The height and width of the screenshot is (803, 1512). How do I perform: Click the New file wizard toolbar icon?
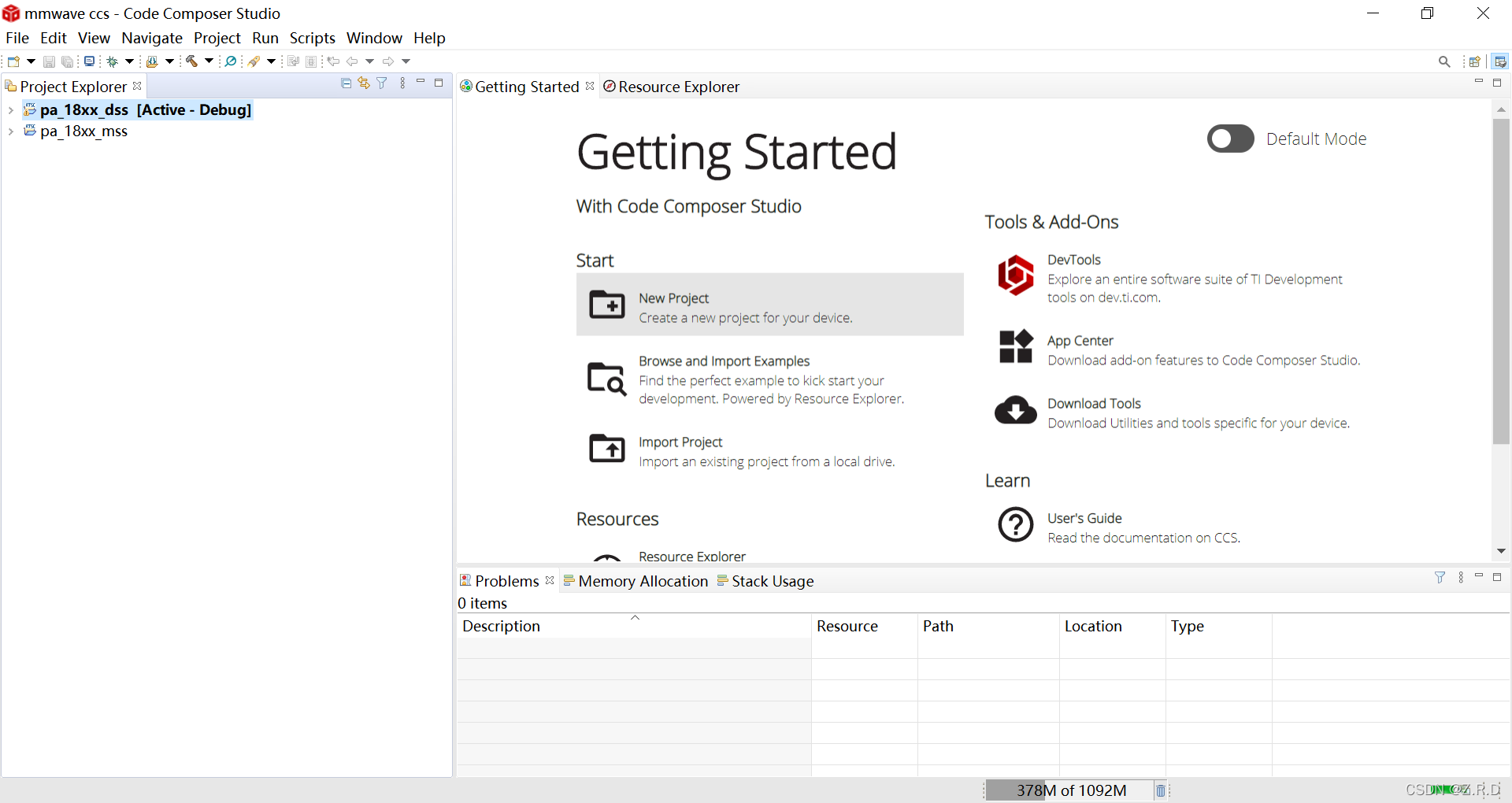click(13, 61)
